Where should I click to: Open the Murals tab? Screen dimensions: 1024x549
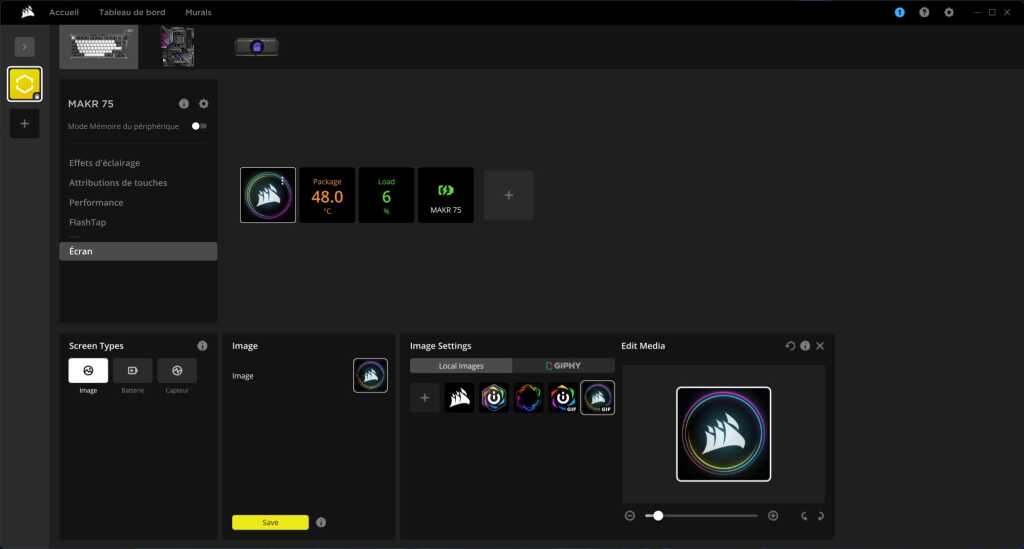[198, 12]
